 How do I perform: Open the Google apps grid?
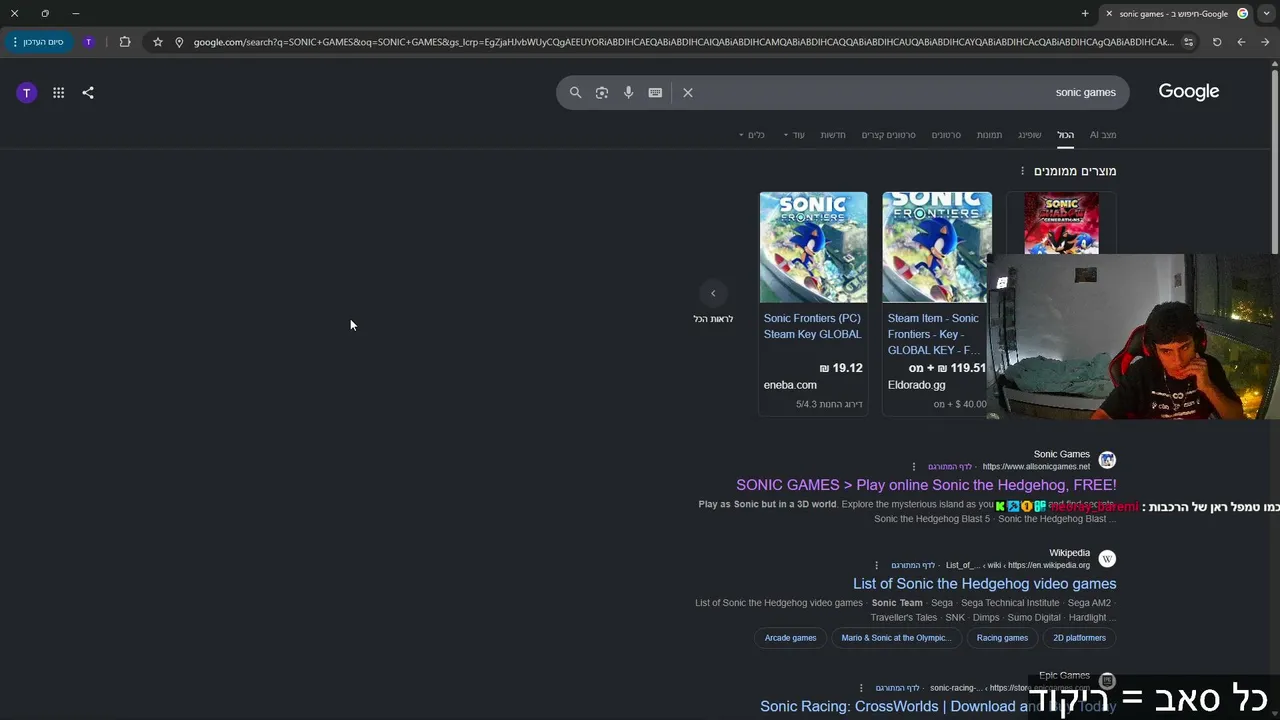click(x=59, y=93)
